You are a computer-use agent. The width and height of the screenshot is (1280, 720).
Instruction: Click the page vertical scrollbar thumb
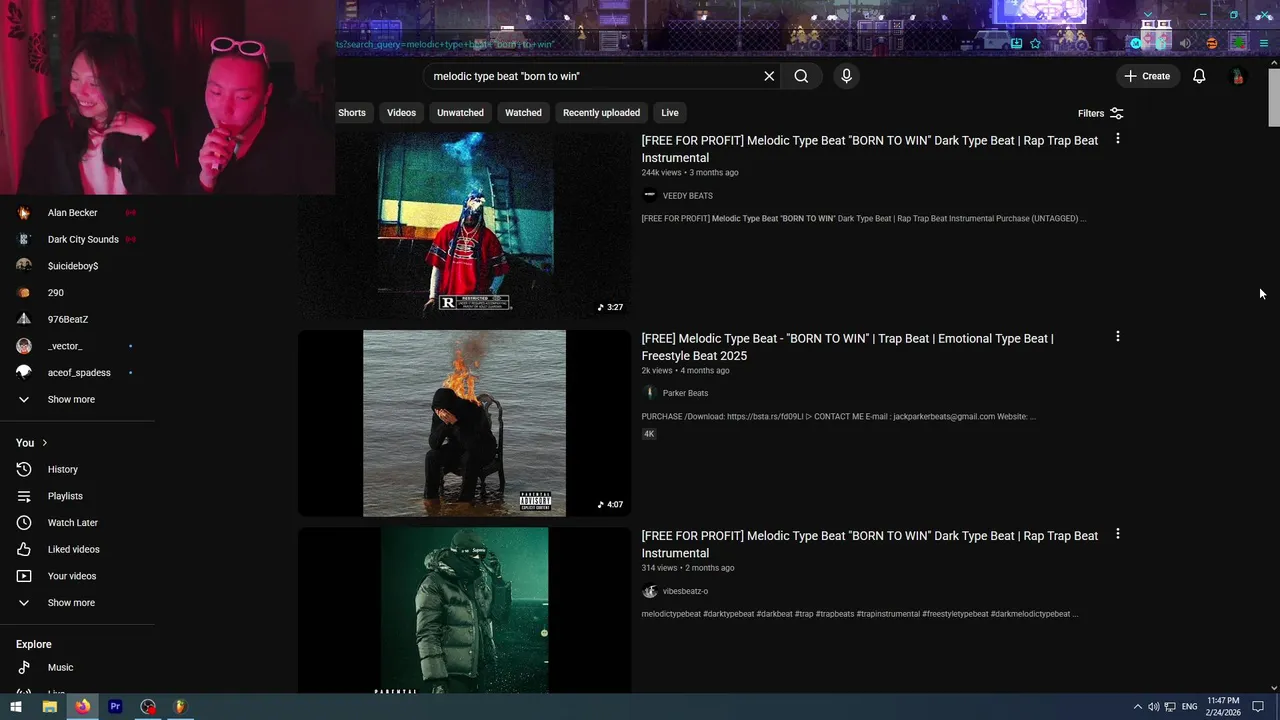1274,96
